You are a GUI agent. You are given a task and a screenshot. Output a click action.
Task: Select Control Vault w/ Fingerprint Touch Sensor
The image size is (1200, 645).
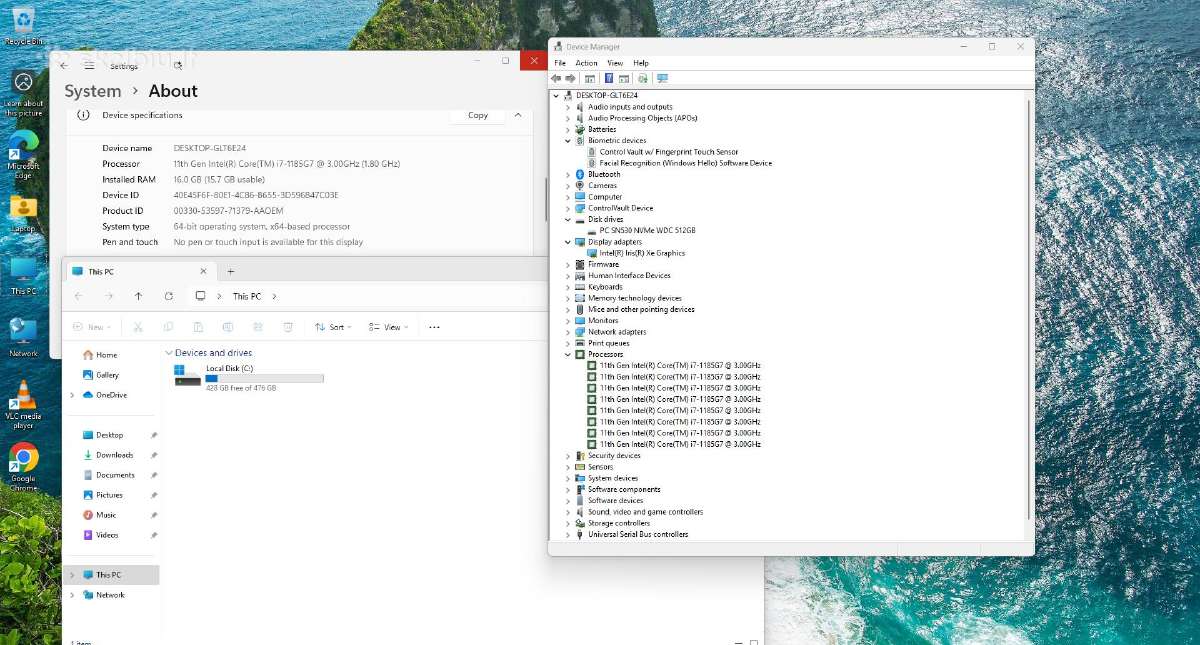[669, 151]
